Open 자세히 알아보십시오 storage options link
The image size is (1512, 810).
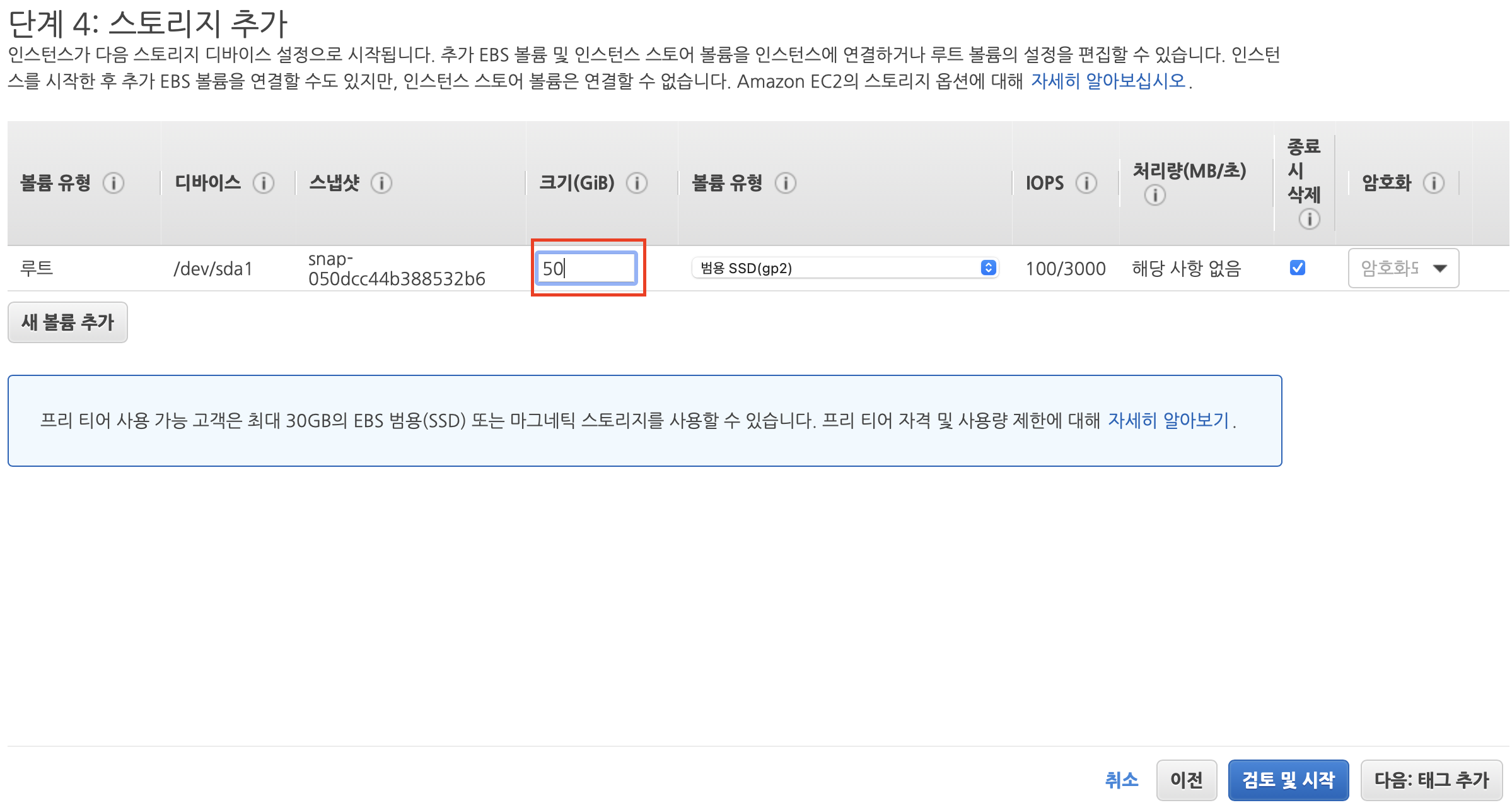pos(1108,81)
